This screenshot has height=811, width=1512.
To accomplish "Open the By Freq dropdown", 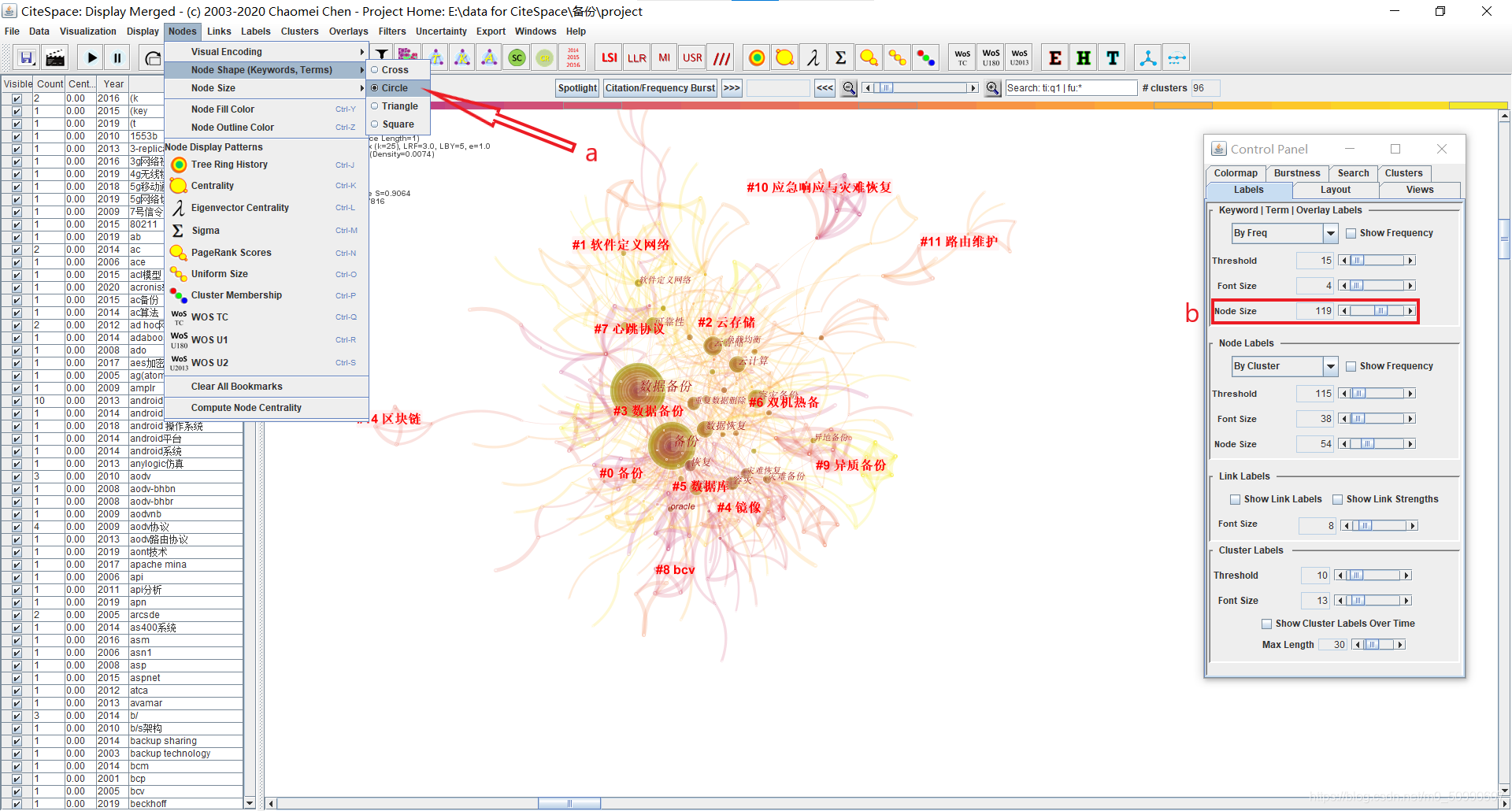I will coord(1330,233).
